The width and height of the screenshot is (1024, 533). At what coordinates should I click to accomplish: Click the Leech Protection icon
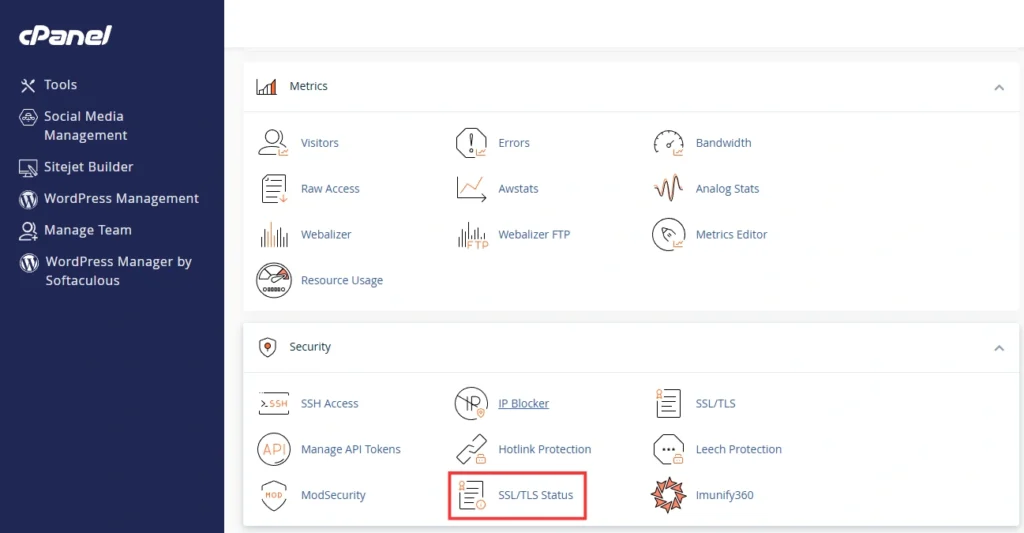click(668, 449)
